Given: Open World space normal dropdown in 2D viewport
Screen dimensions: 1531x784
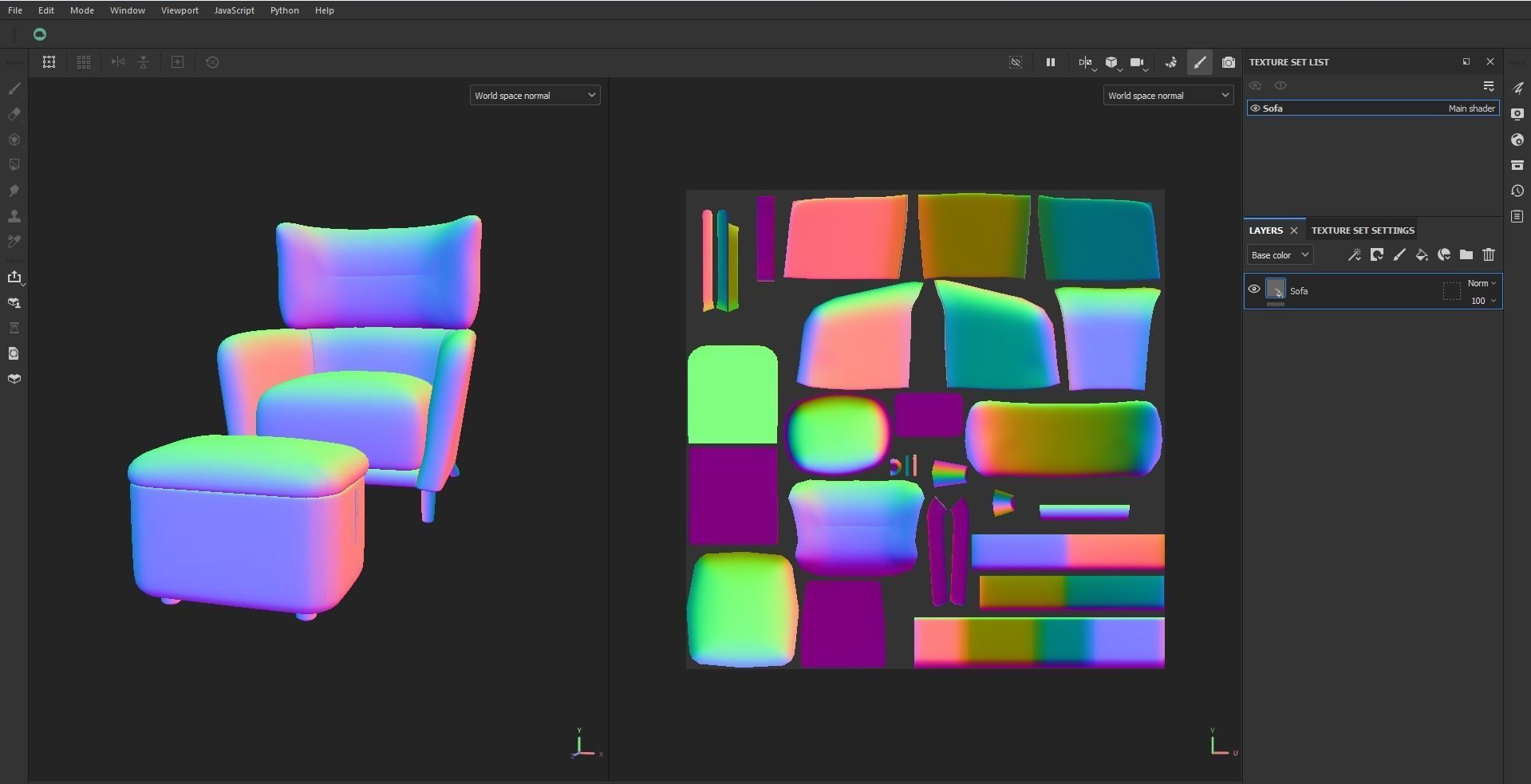Looking at the screenshot, I should click(1168, 96).
